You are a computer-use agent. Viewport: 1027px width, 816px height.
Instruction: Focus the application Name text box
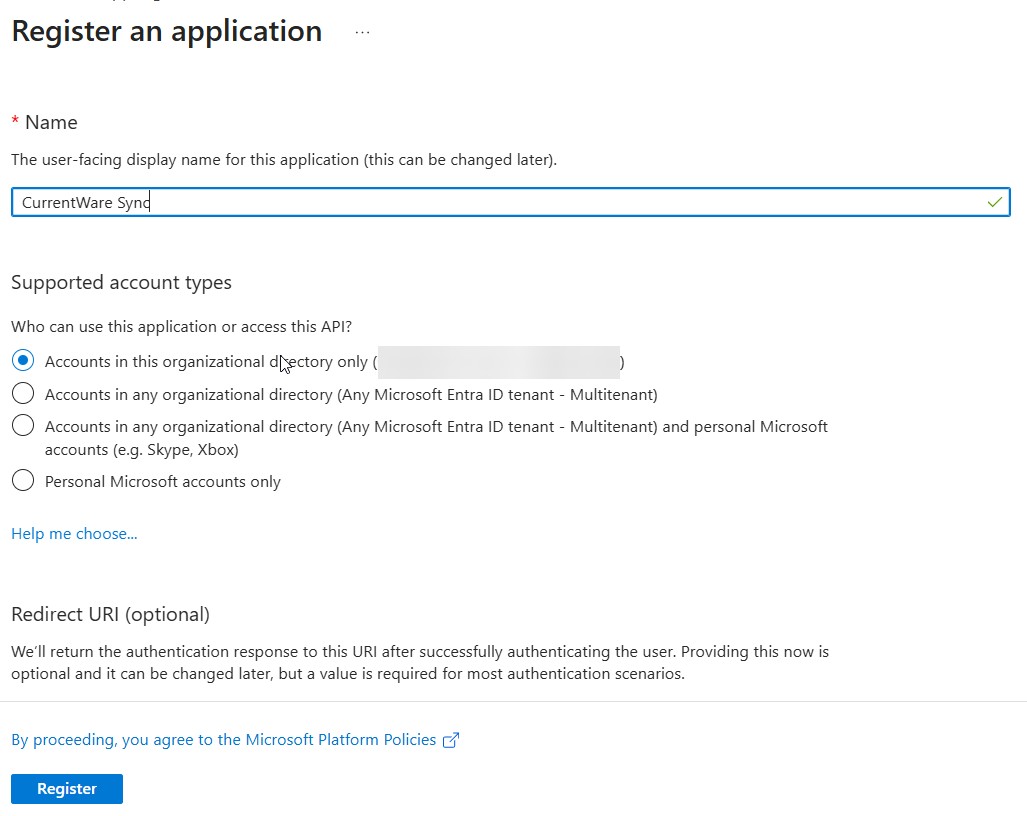pos(500,203)
